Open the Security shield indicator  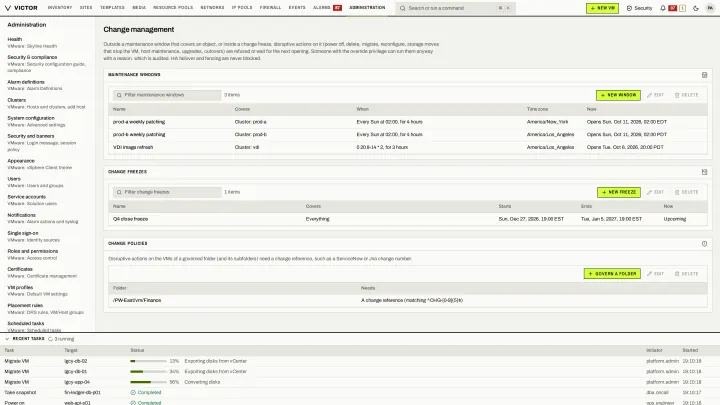pos(639,8)
